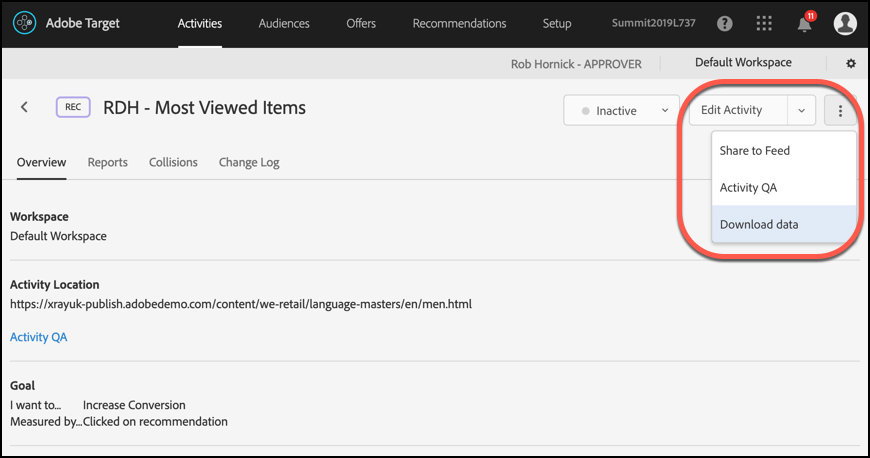Click the Default Workspace selector
The height and width of the screenshot is (458, 870).
pos(743,63)
